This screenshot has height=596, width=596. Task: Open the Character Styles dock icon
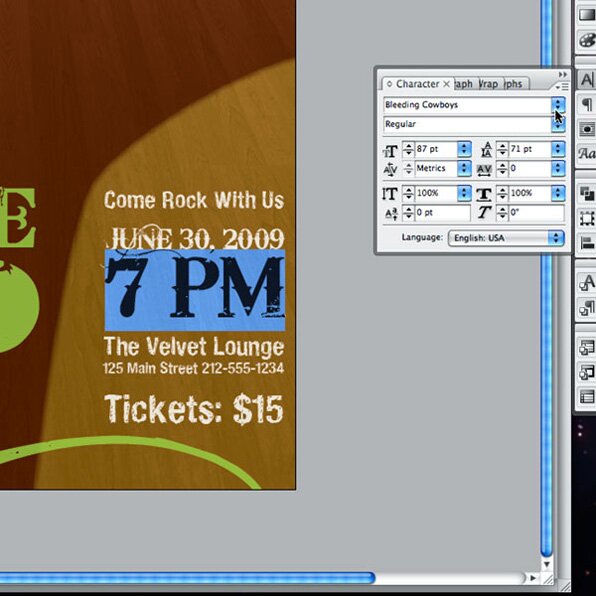click(587, 283)
